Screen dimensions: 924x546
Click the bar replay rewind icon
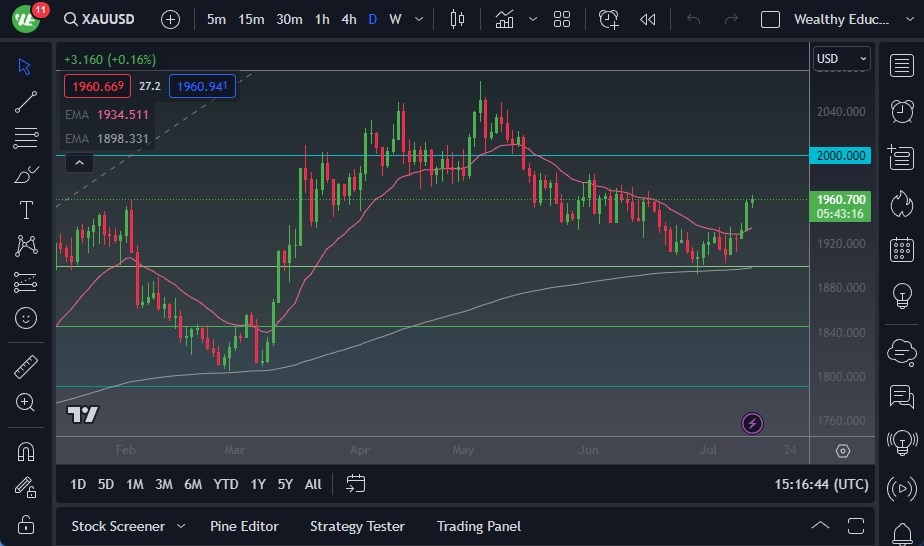tap(648, 19)
